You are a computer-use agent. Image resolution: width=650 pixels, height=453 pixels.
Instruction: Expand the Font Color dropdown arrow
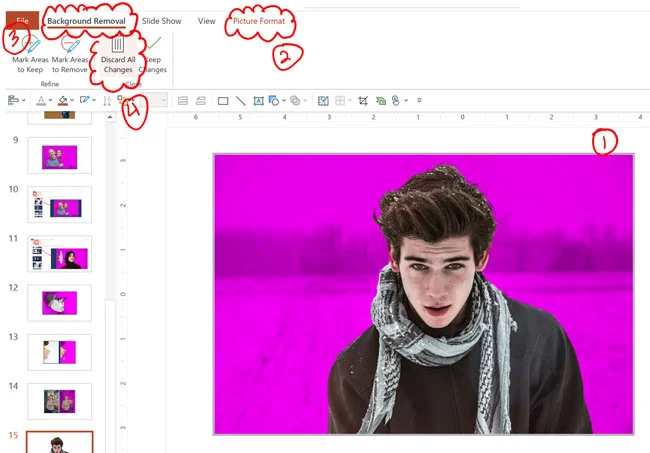(x=50, y=100)
